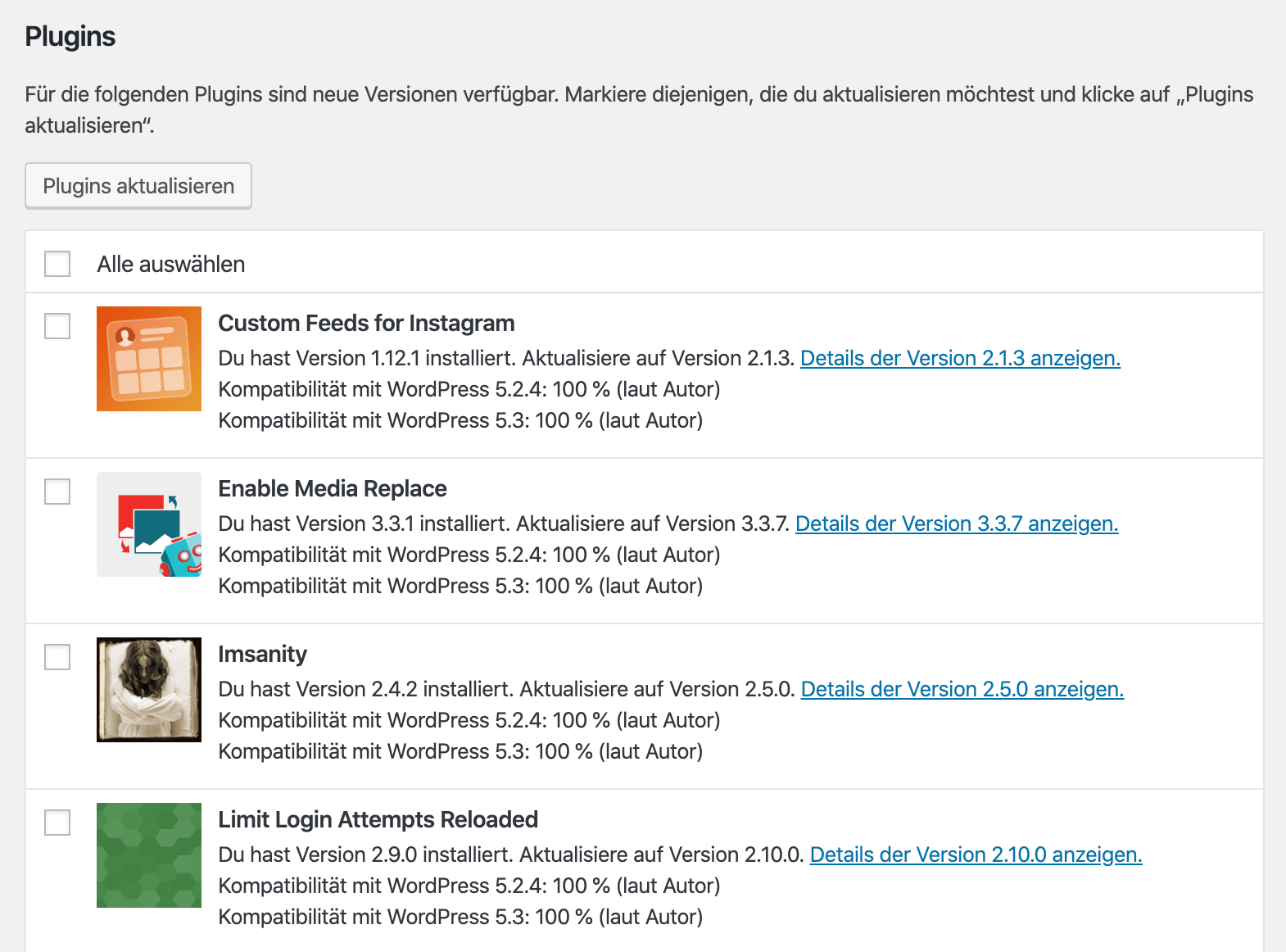
Task: Open Details der Version 3.3.7 anzeigen link
Action: coord(957,524)
